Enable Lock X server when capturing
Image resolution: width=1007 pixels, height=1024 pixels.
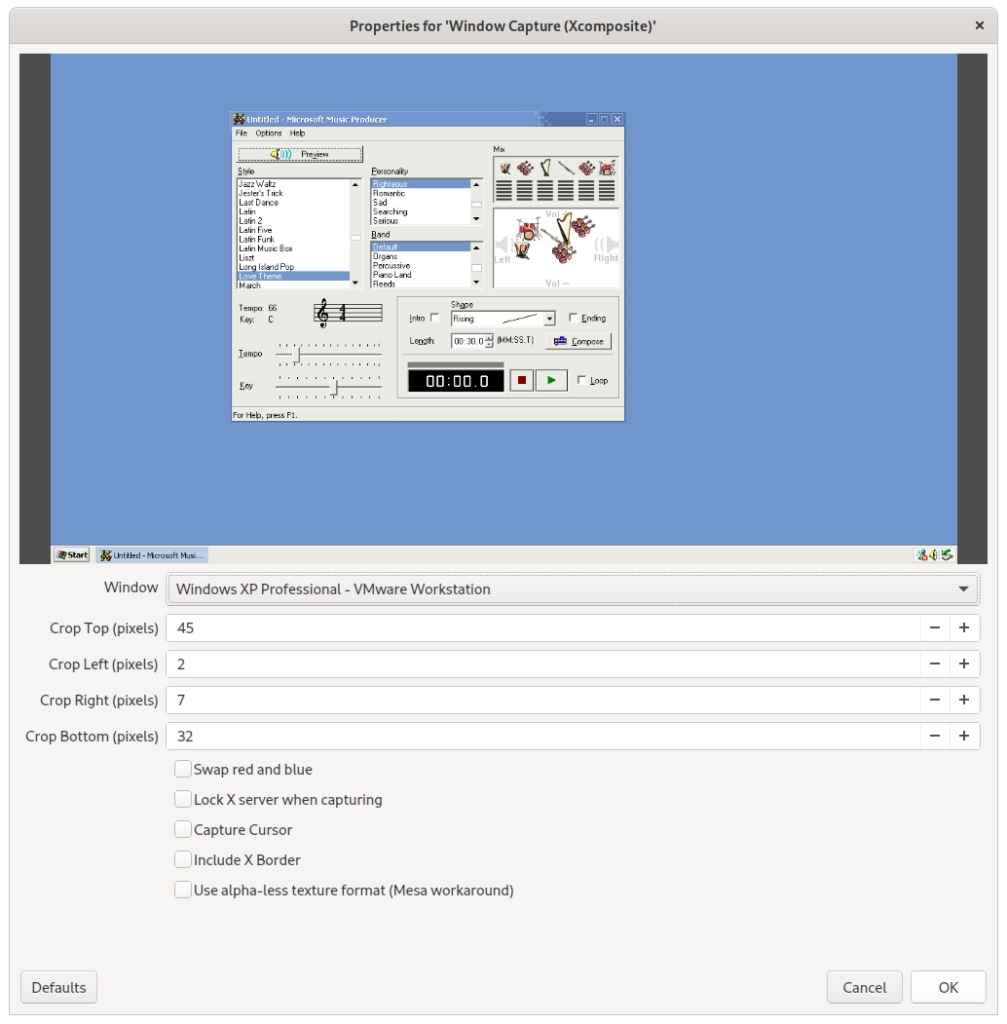click(183, 799)
